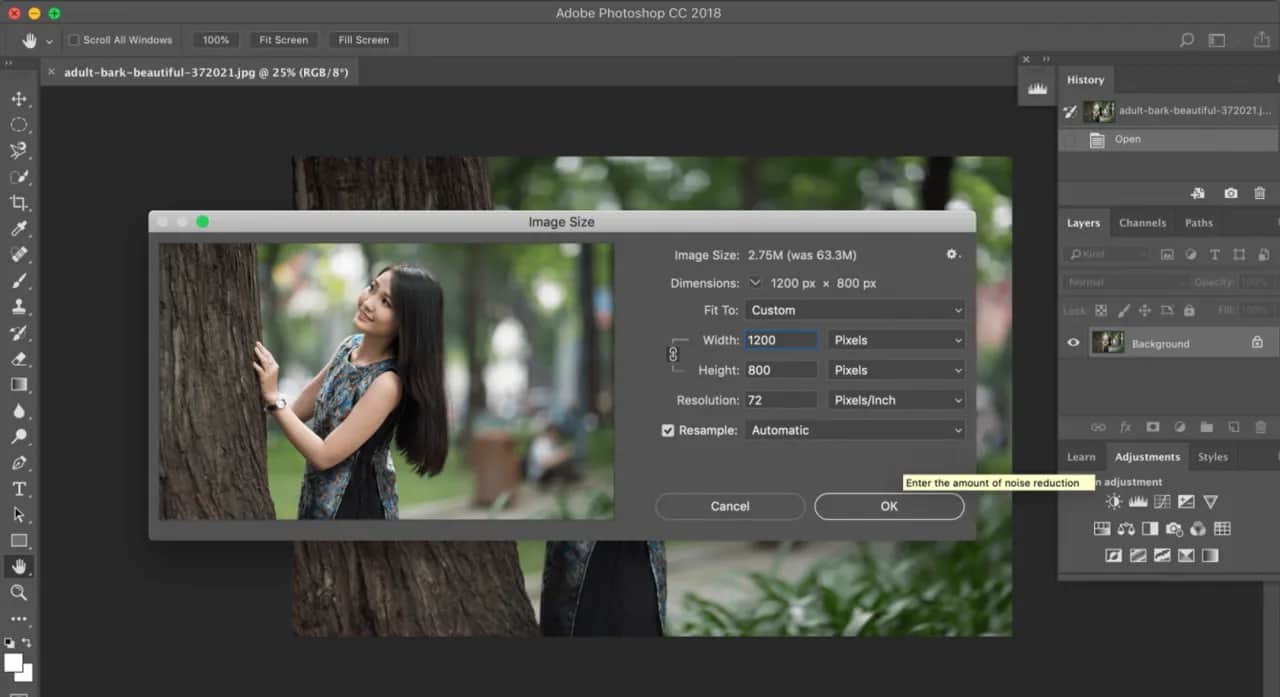Click OK in Image Size dialog

(889, 506)
